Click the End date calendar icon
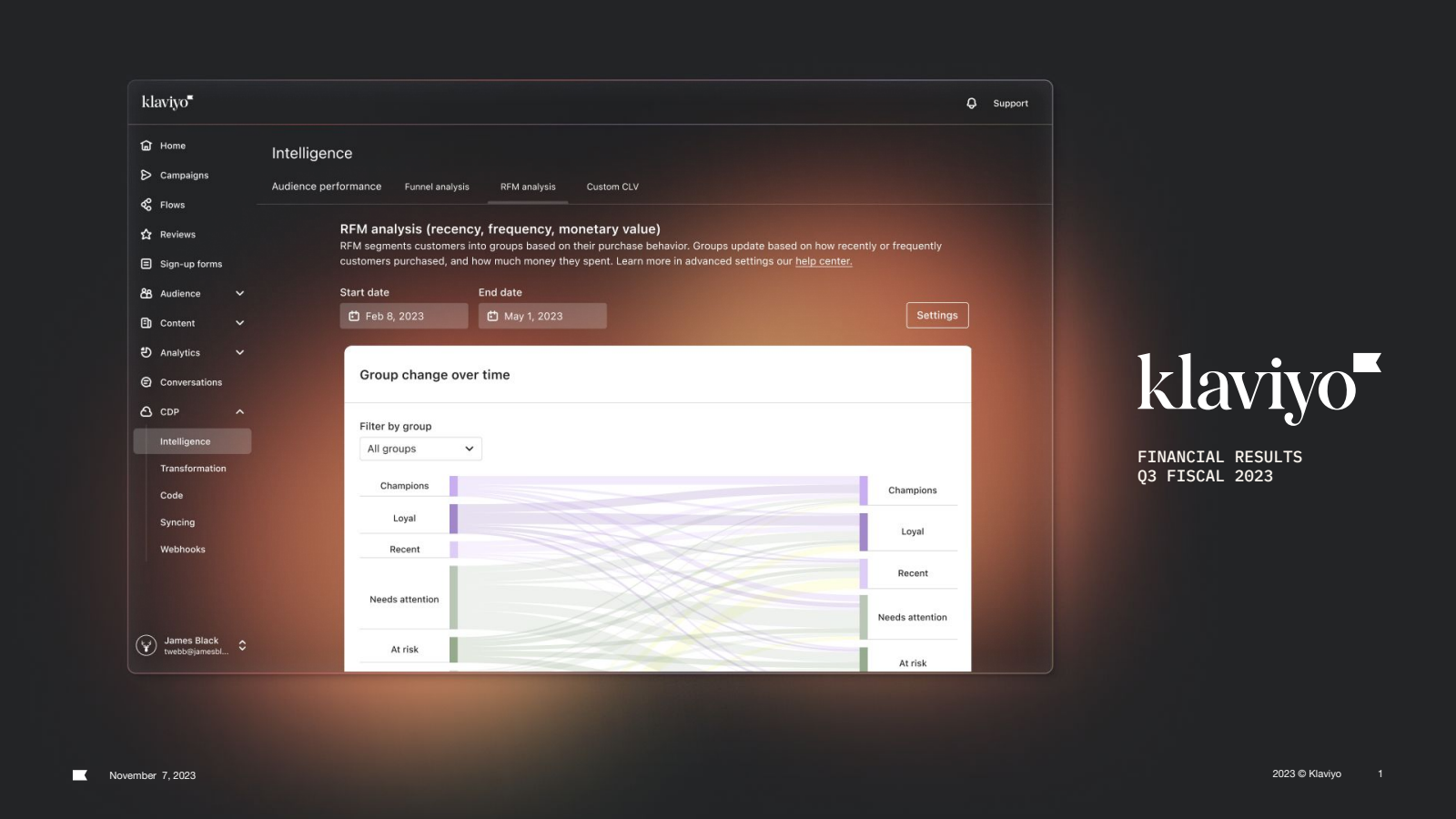Image resolution: width=1456 pixels, height=819 pixels. tap(492, 316)
